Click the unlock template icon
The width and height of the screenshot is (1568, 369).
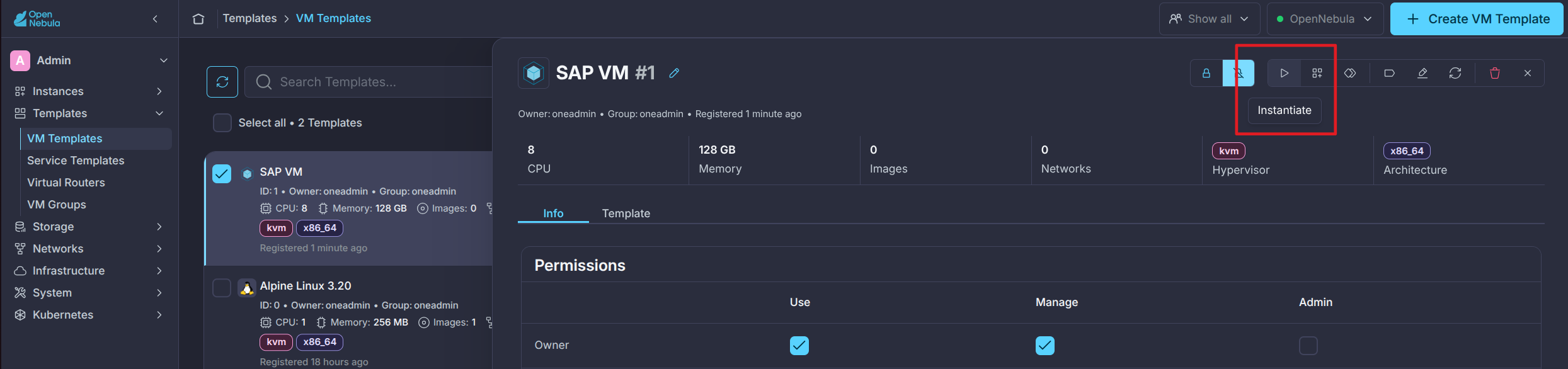(1239, 73)
